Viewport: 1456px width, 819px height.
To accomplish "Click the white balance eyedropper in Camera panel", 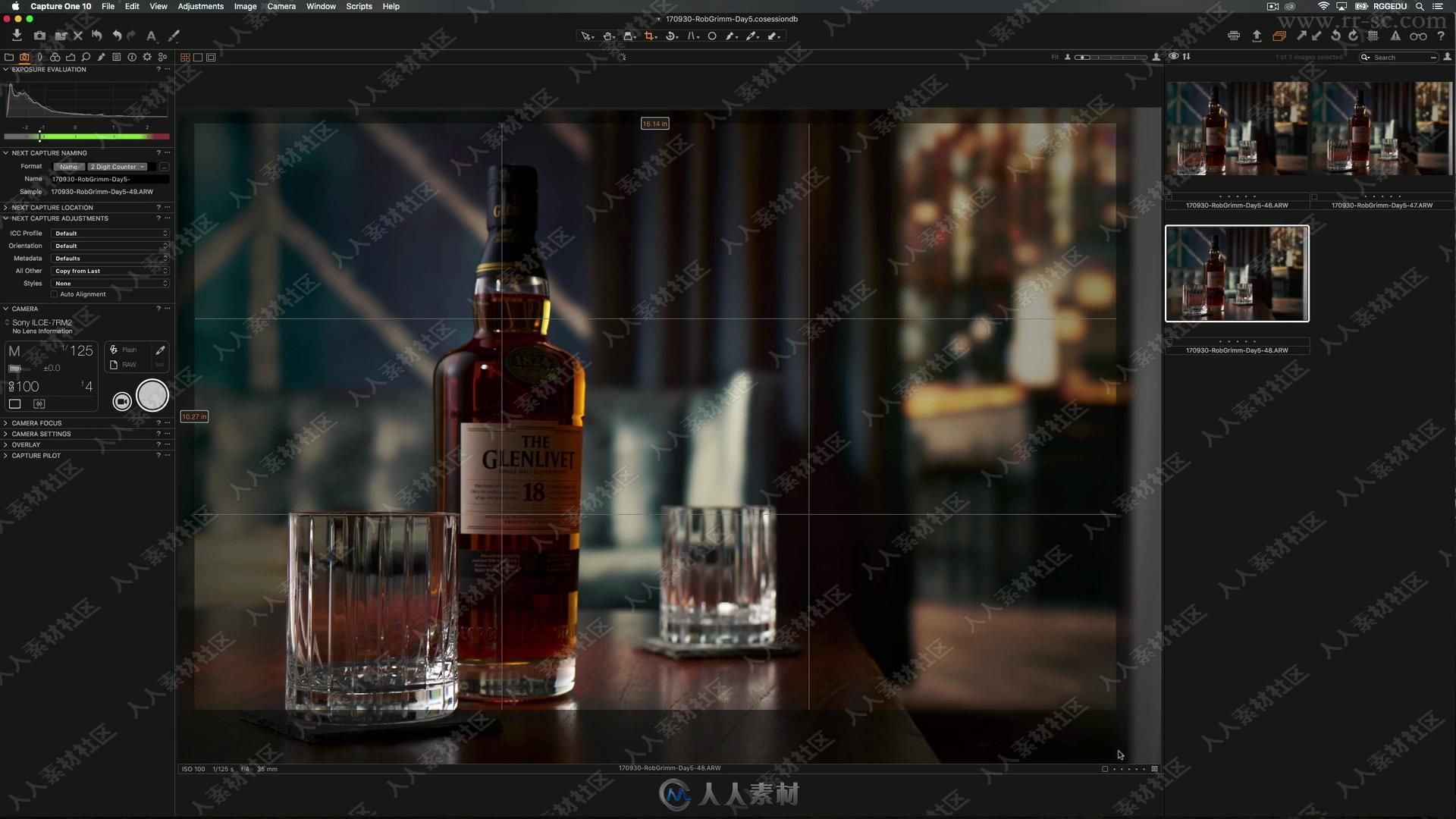I will [160, 350].
